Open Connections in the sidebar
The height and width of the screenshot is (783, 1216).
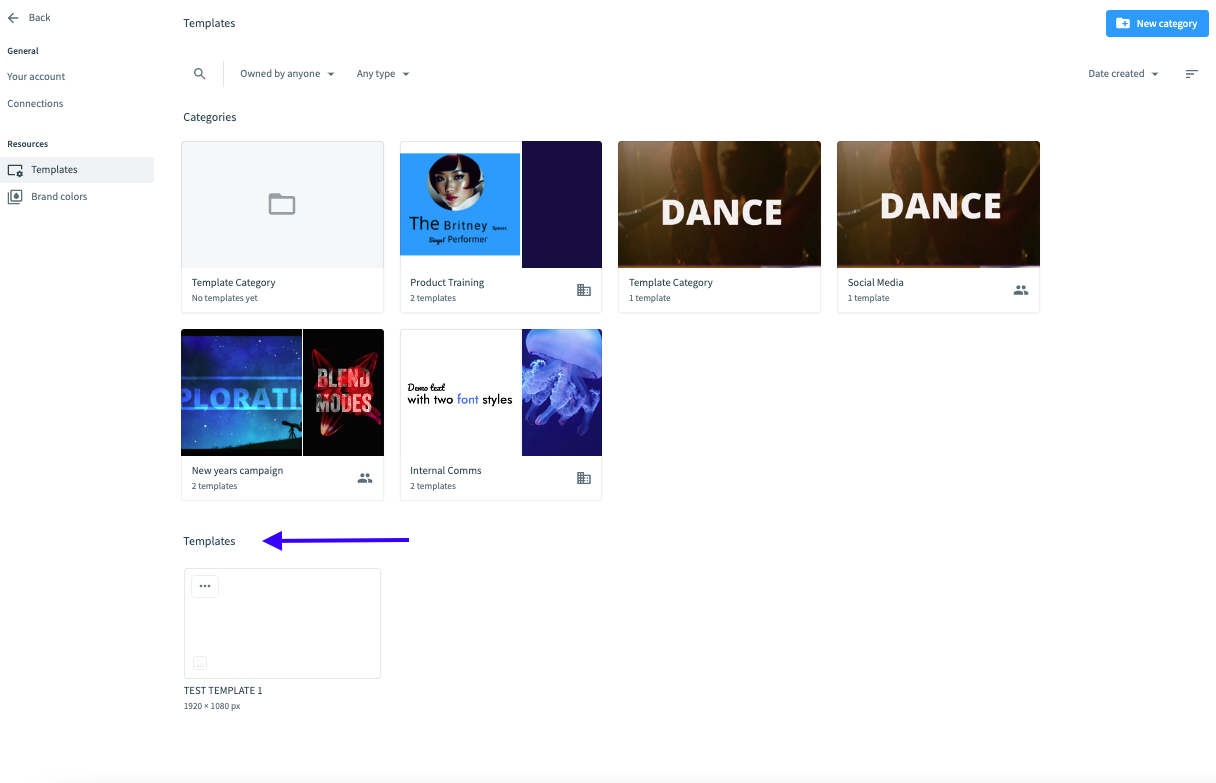coord(35,104)
